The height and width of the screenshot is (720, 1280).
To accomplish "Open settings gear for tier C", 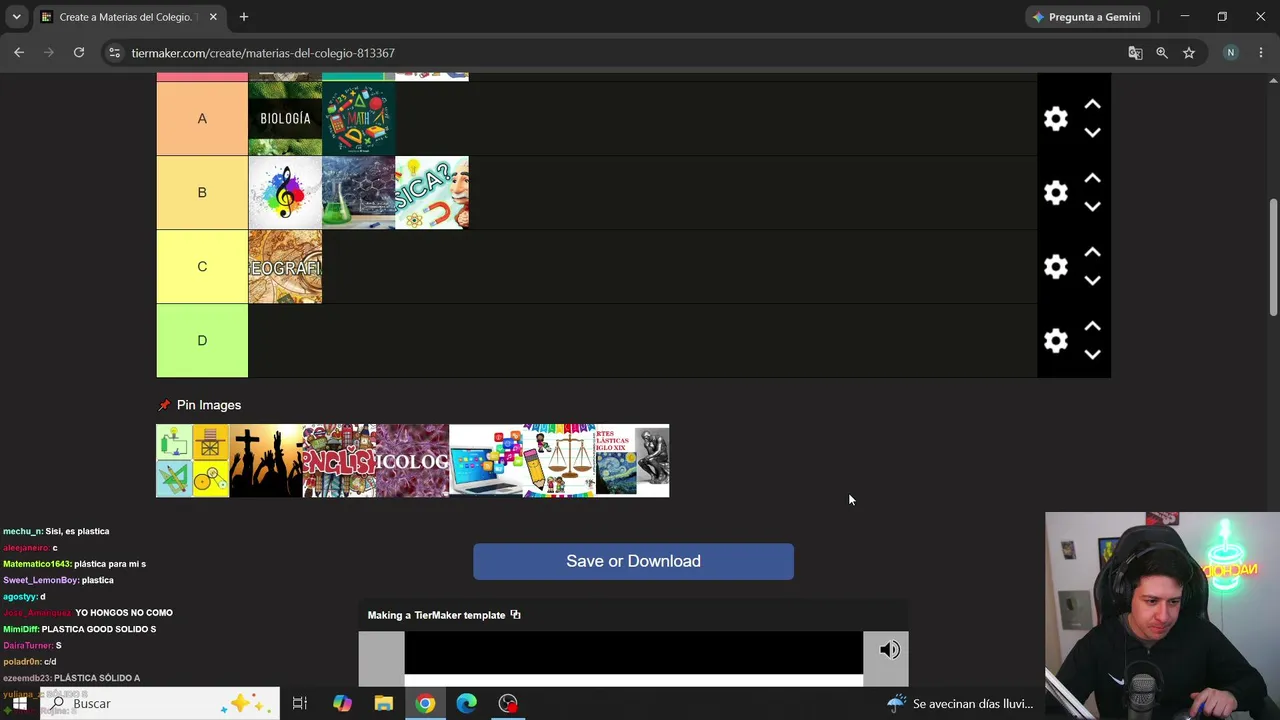I will click(1056, 267).
